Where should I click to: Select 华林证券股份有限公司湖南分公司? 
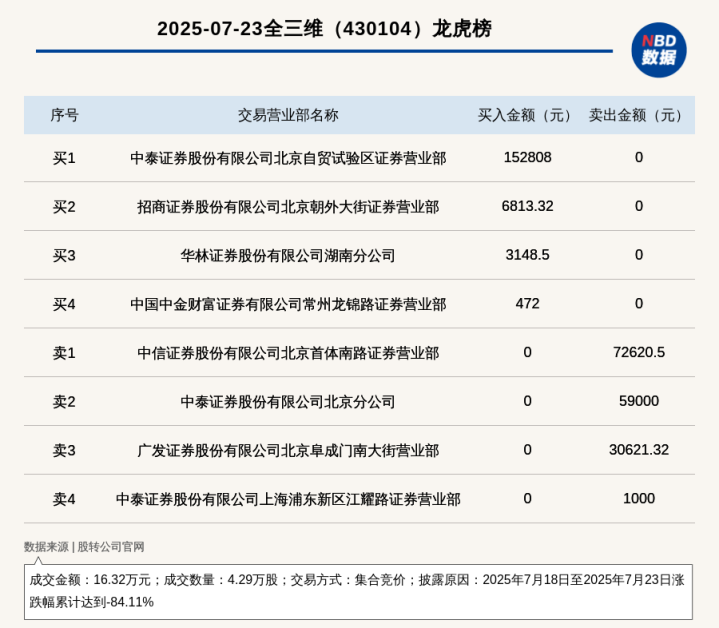point(288,255)
